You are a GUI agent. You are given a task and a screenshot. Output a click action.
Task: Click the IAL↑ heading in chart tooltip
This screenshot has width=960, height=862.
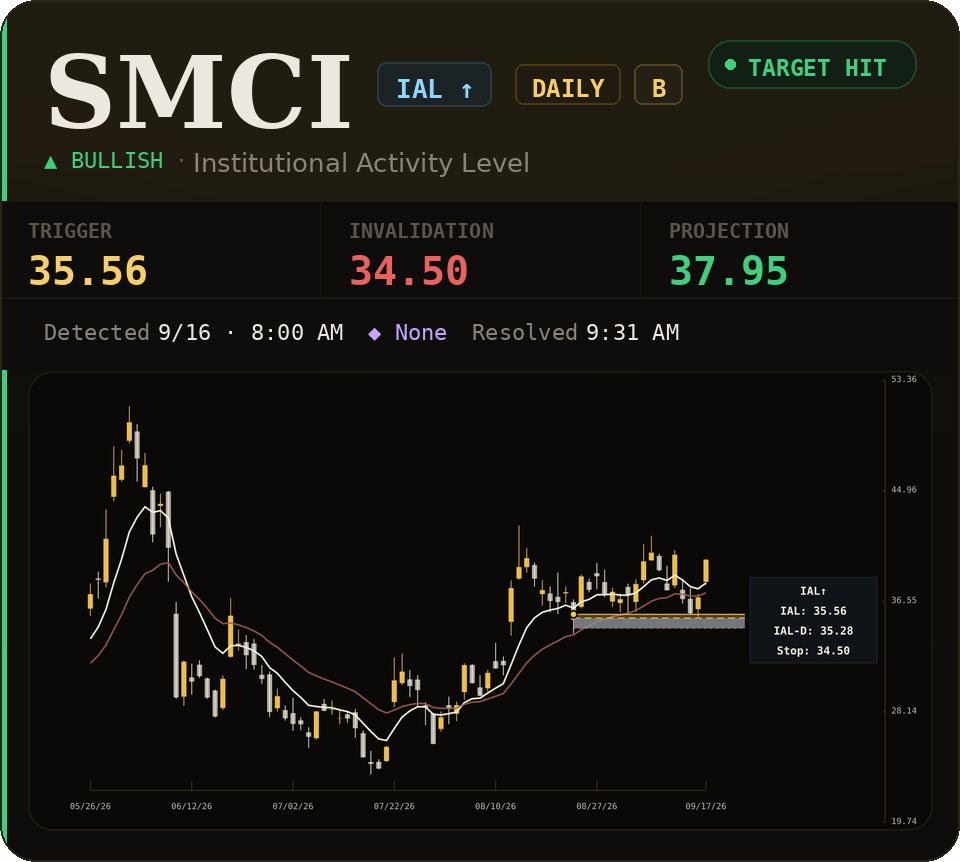(x=813, y=591)
